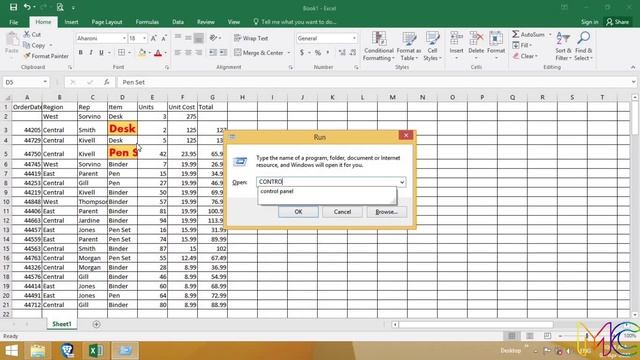
Task: Click the Wrap Text button
Action: (x=251, y=38)
